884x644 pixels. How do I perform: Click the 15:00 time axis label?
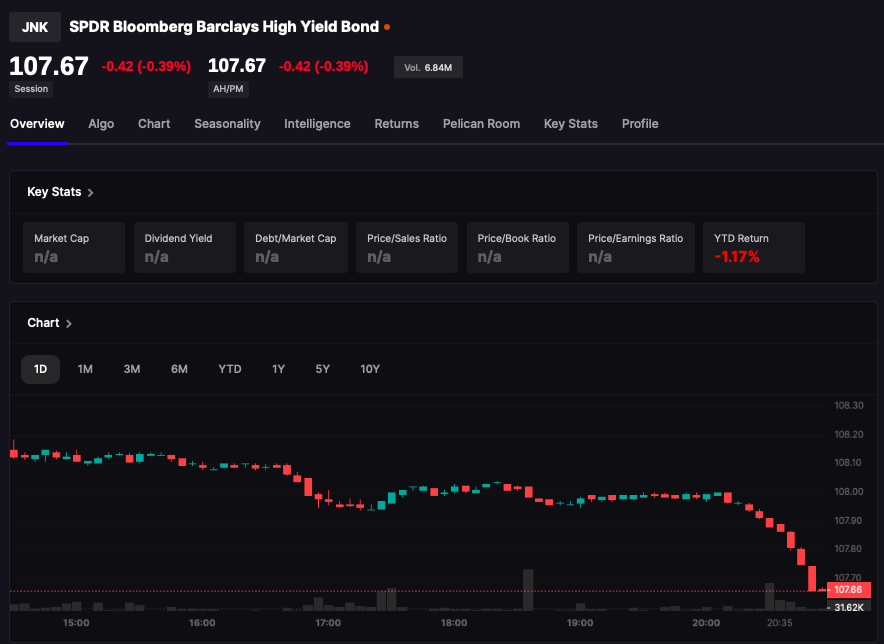pyautogui.click(x=76, y=623)
